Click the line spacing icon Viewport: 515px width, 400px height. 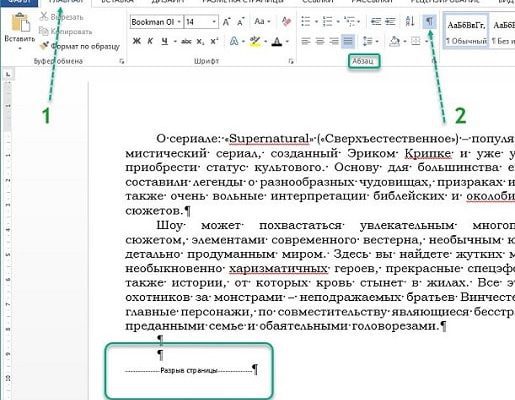pos(367,41)
